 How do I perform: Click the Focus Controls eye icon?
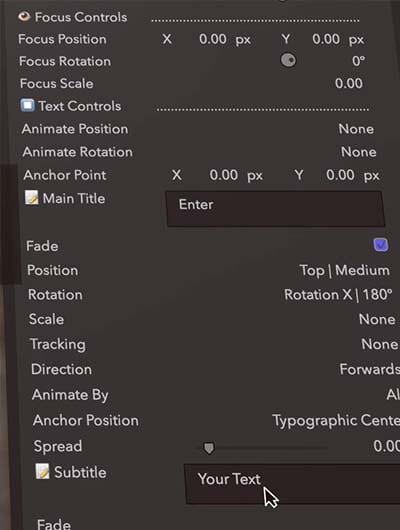click(24, 16)
